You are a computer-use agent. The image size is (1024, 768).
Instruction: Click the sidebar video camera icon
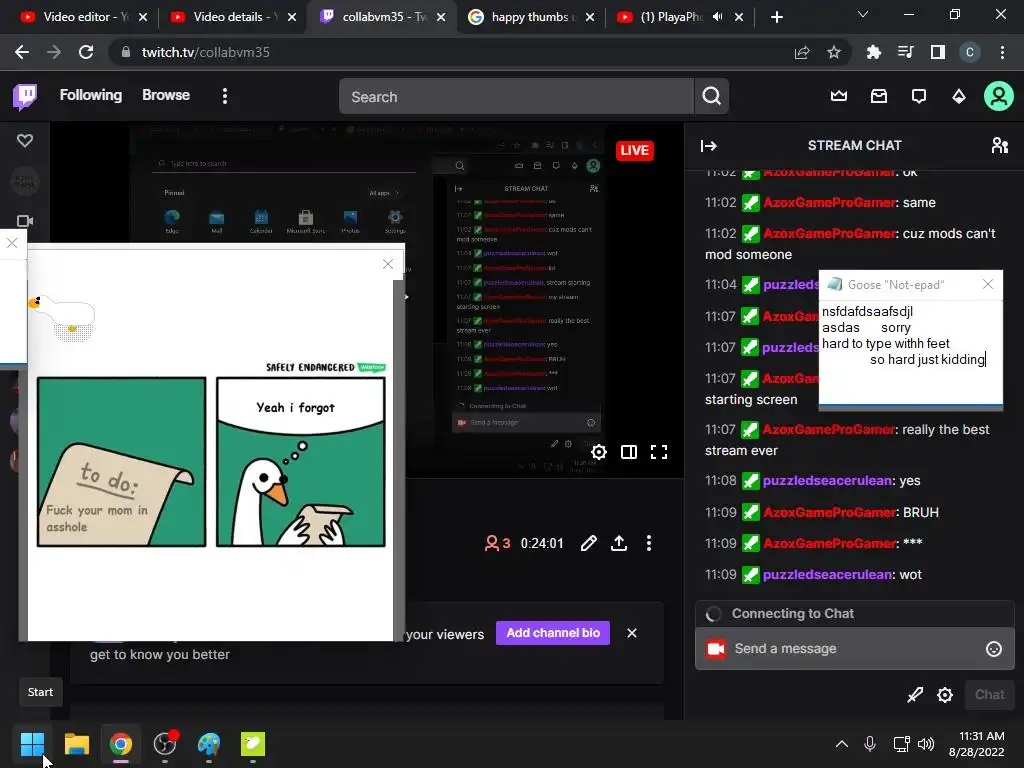25,221
